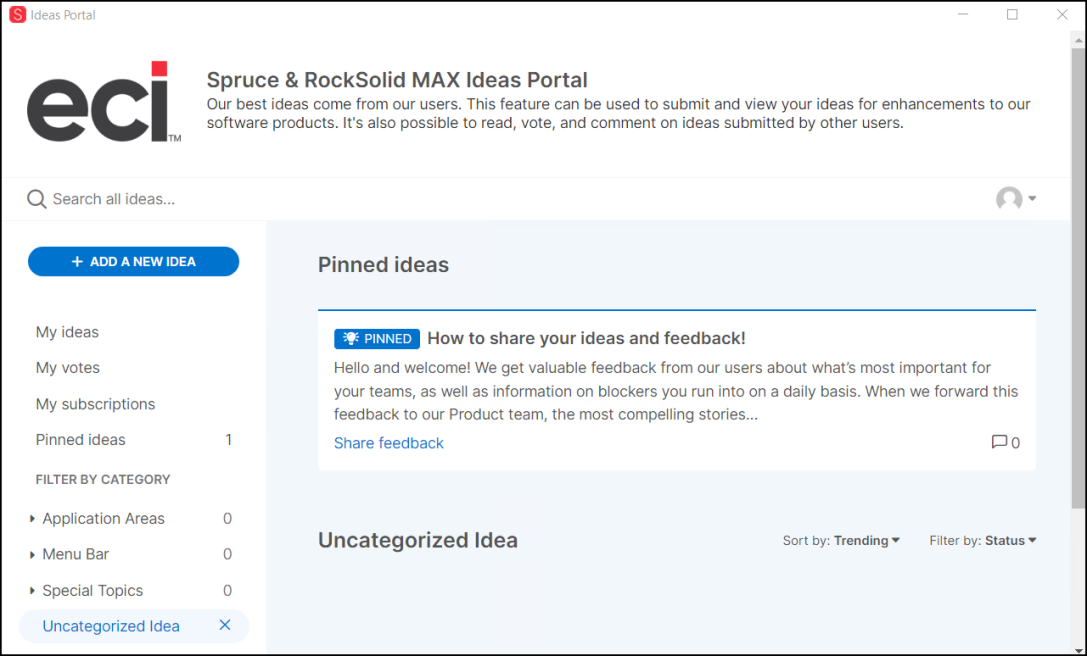
Task: Click the search magnifier icon
Action: pos(36,199)
